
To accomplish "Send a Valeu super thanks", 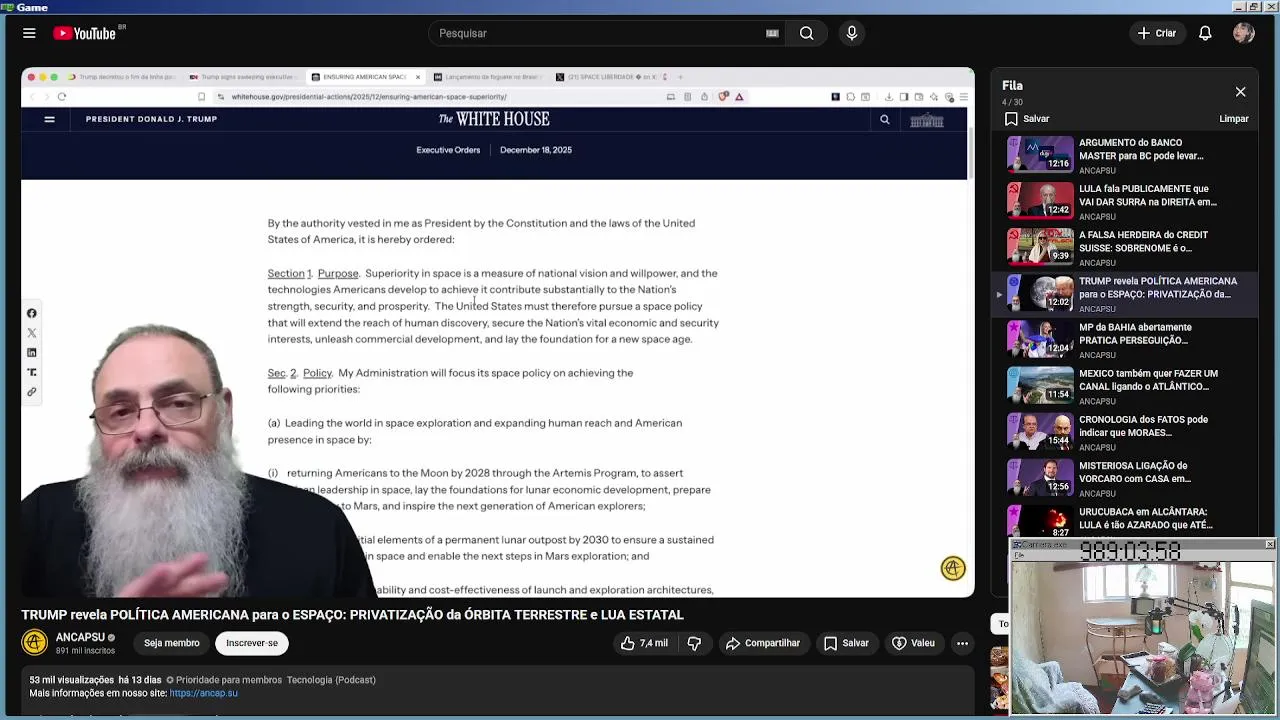I will (x=913, y=643).
